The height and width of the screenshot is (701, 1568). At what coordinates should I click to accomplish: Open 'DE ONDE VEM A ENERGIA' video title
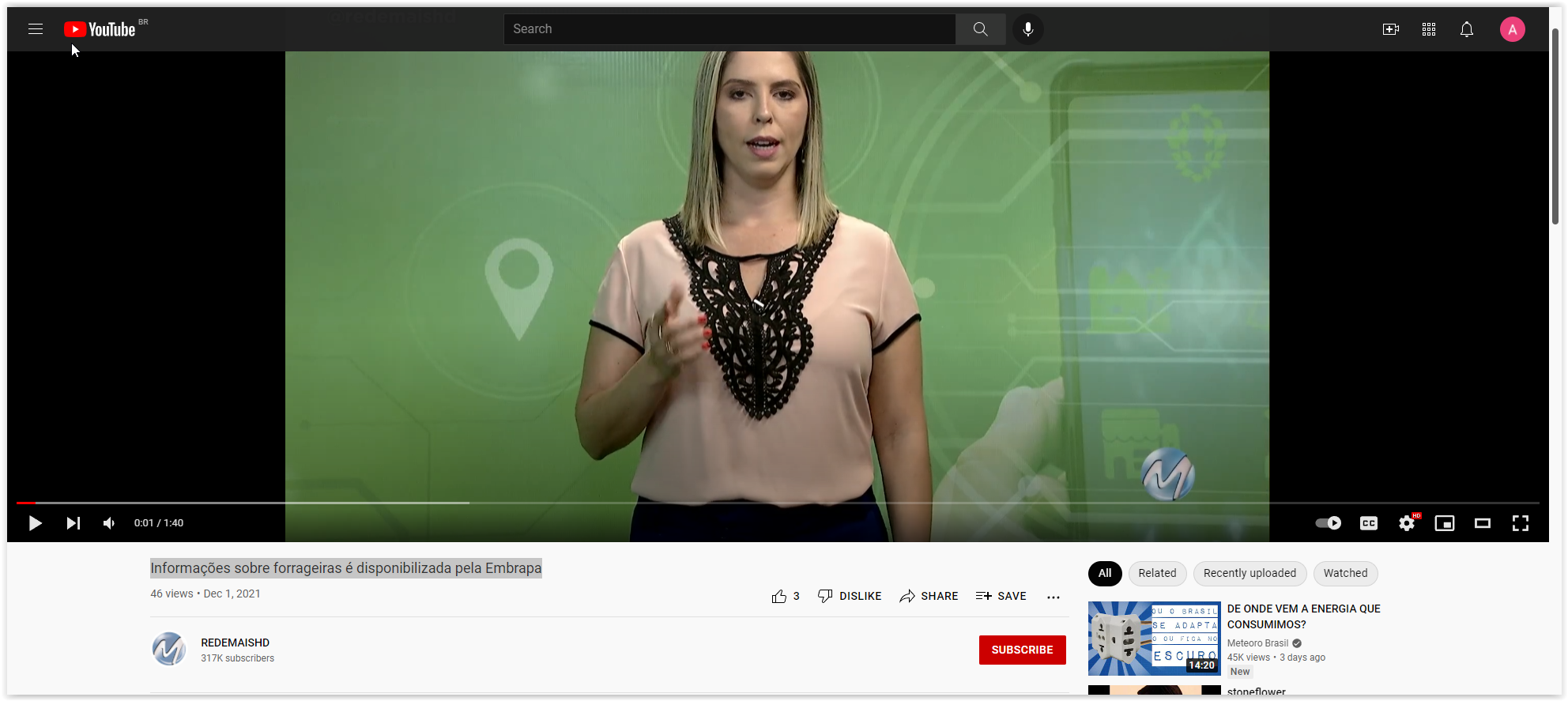coord(1304,616)
